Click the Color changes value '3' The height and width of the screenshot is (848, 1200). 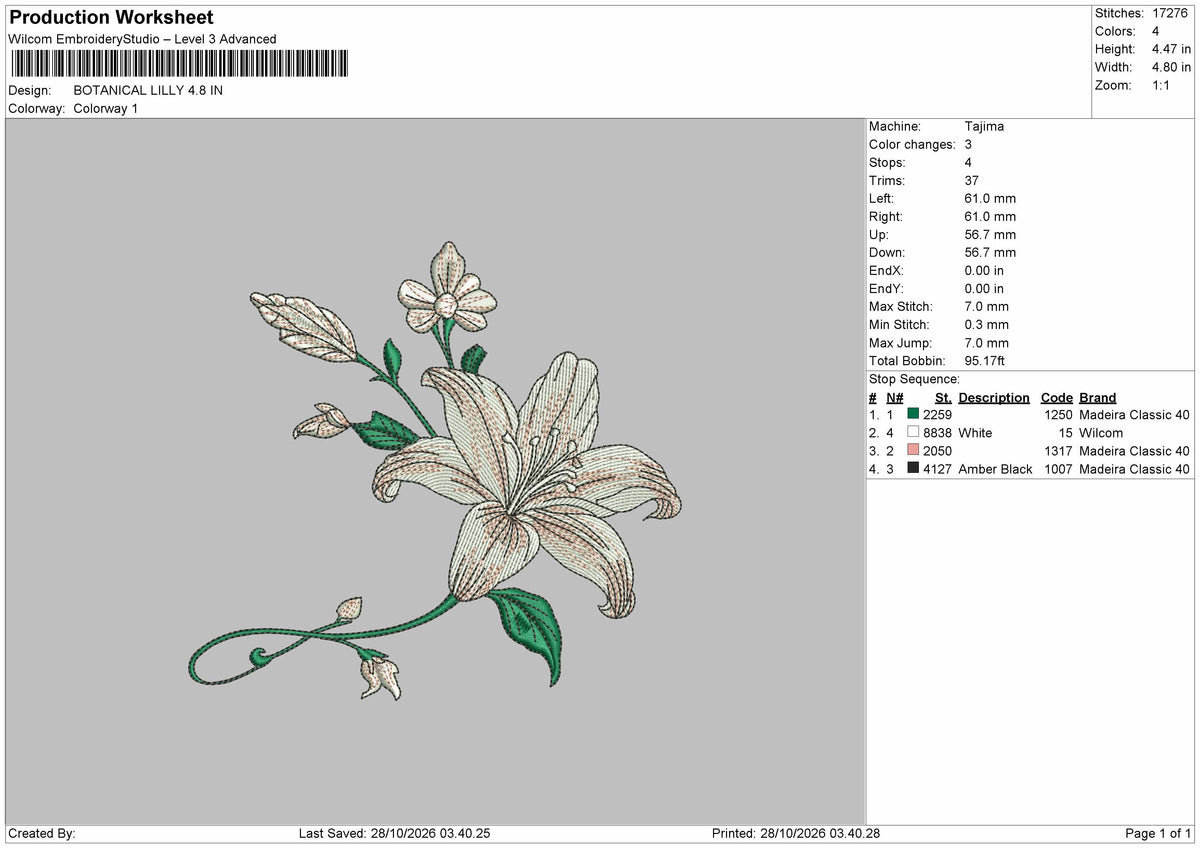968,144
